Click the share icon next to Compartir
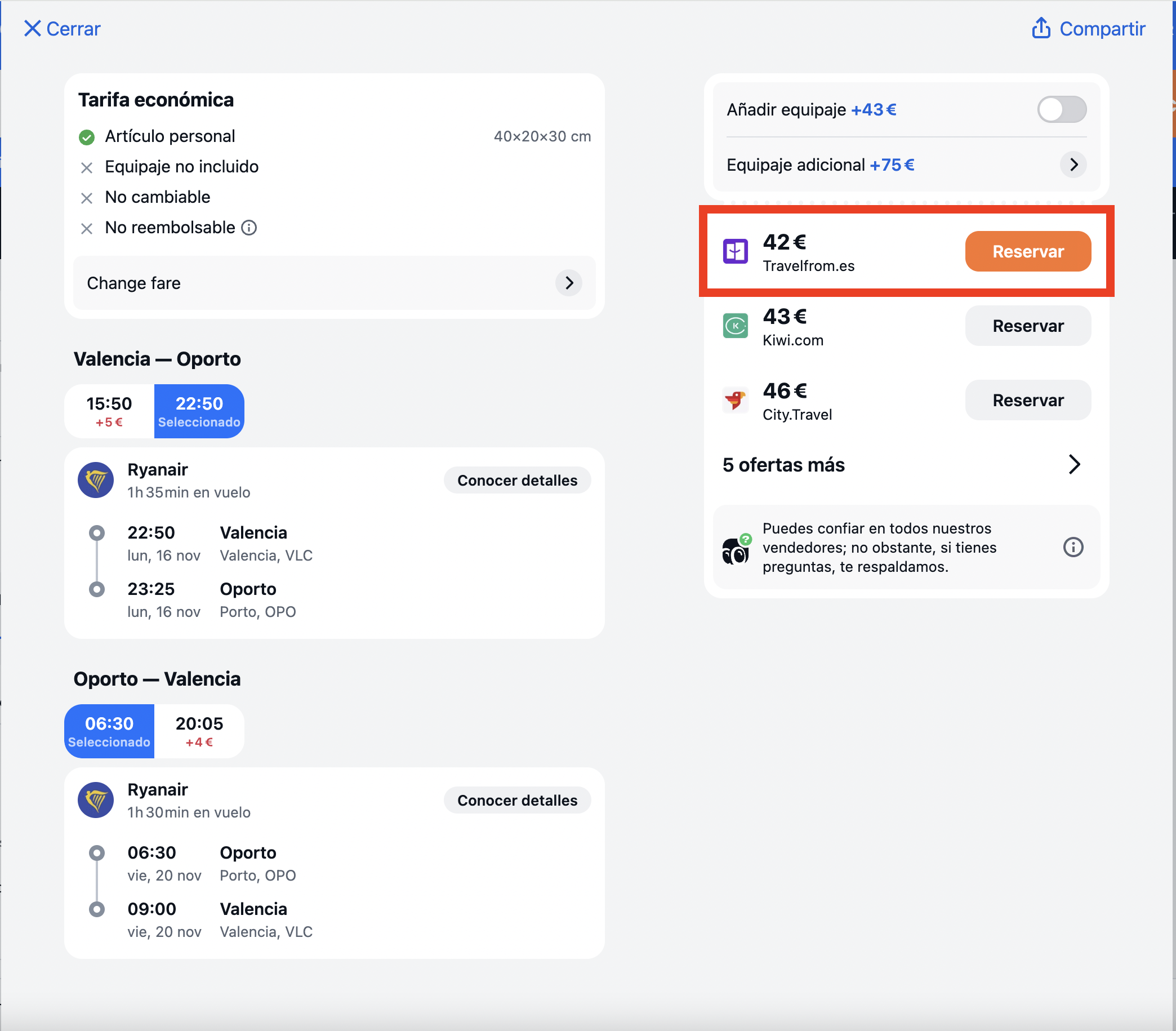Screen dimensions: 1176x1031 1041,28
